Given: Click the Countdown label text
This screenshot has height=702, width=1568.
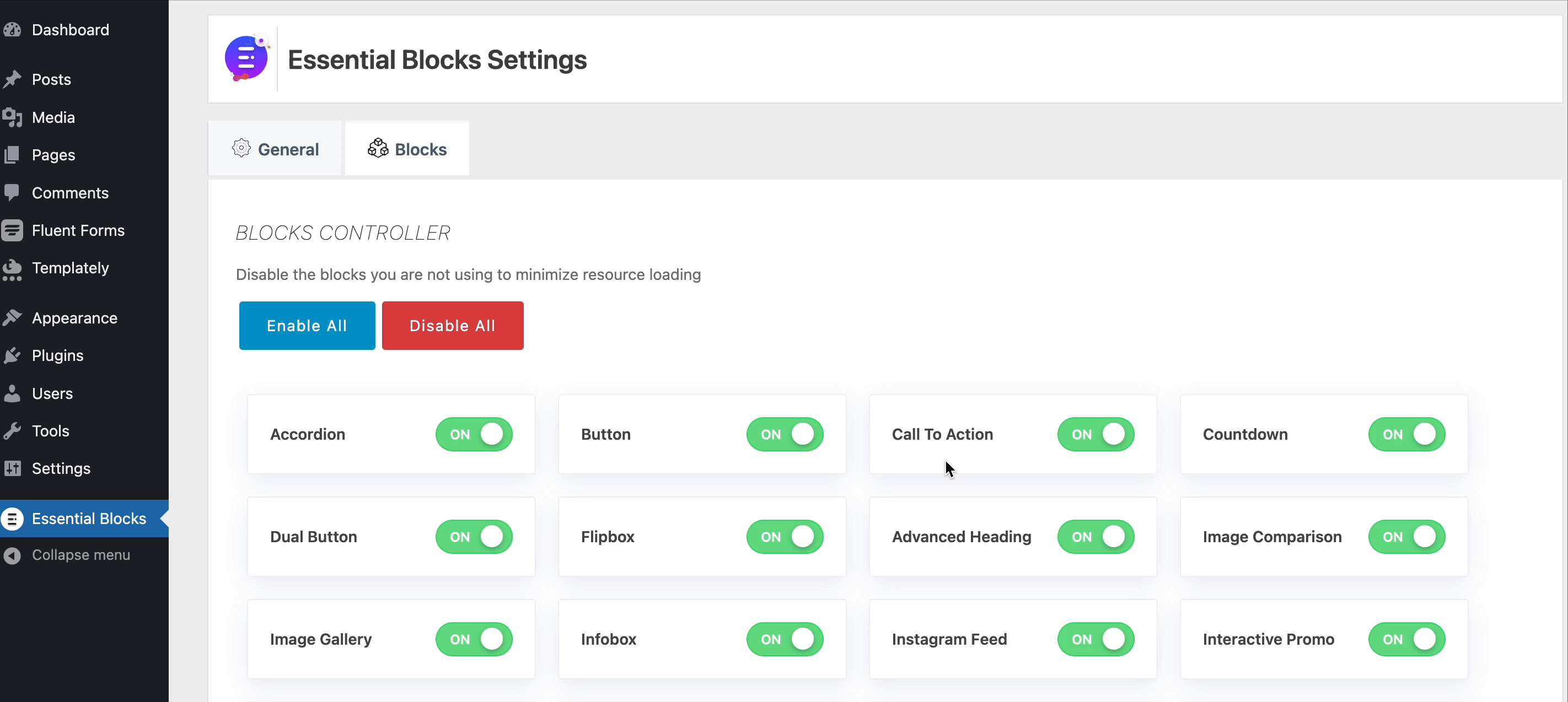Looking at the screenshot, I should click(1245, 434).
